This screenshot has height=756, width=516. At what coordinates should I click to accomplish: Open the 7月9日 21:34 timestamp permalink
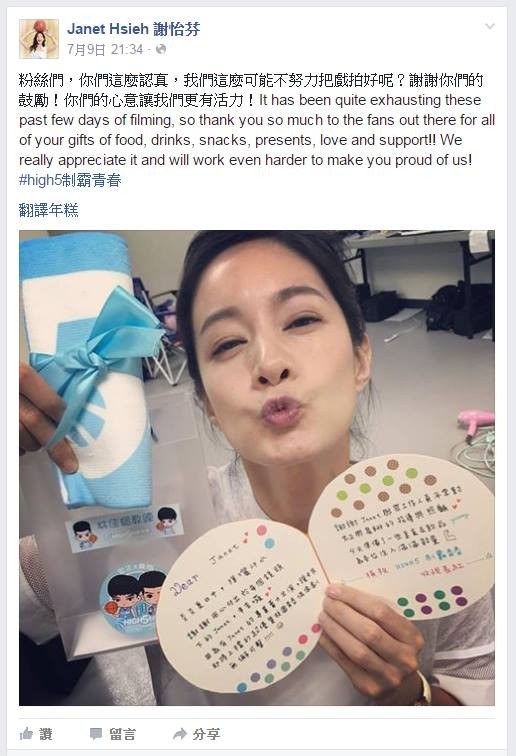pyautogui.click(x=105, y=49)
